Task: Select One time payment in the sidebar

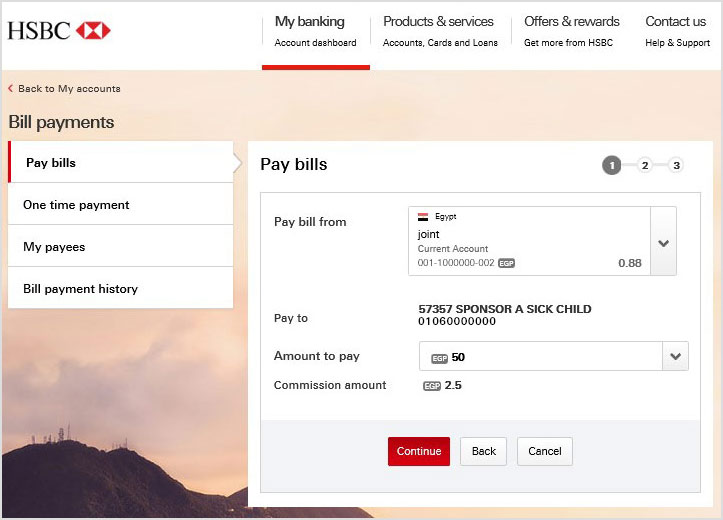Action: point(77,205)
